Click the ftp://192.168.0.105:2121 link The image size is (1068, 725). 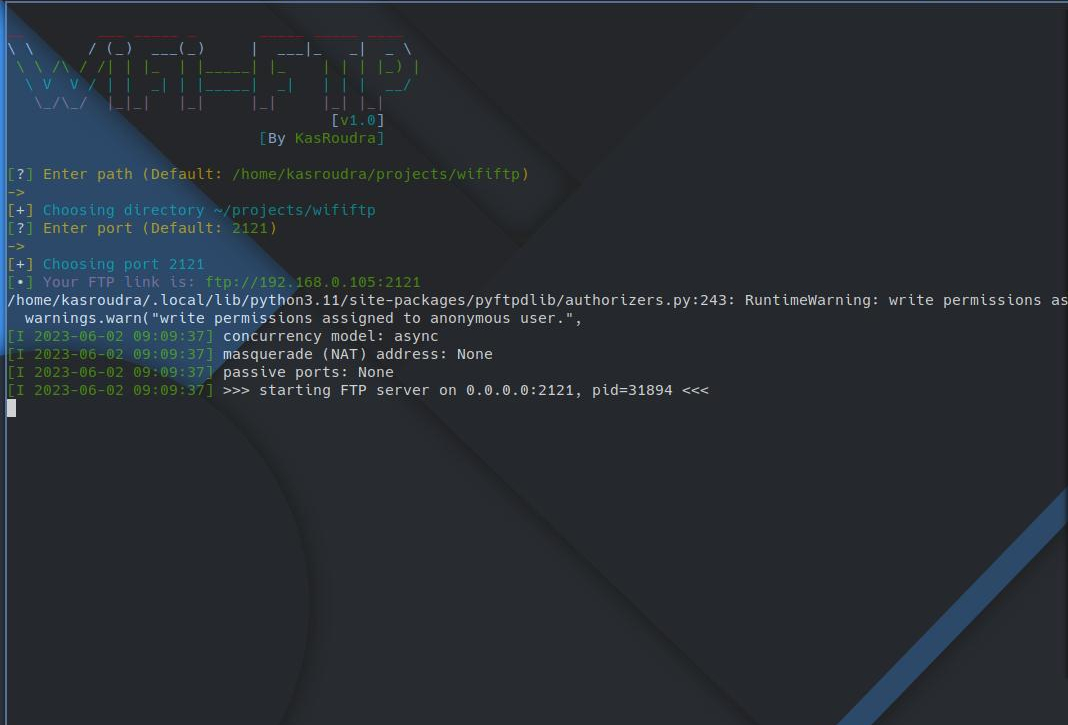tap(313, 282)
